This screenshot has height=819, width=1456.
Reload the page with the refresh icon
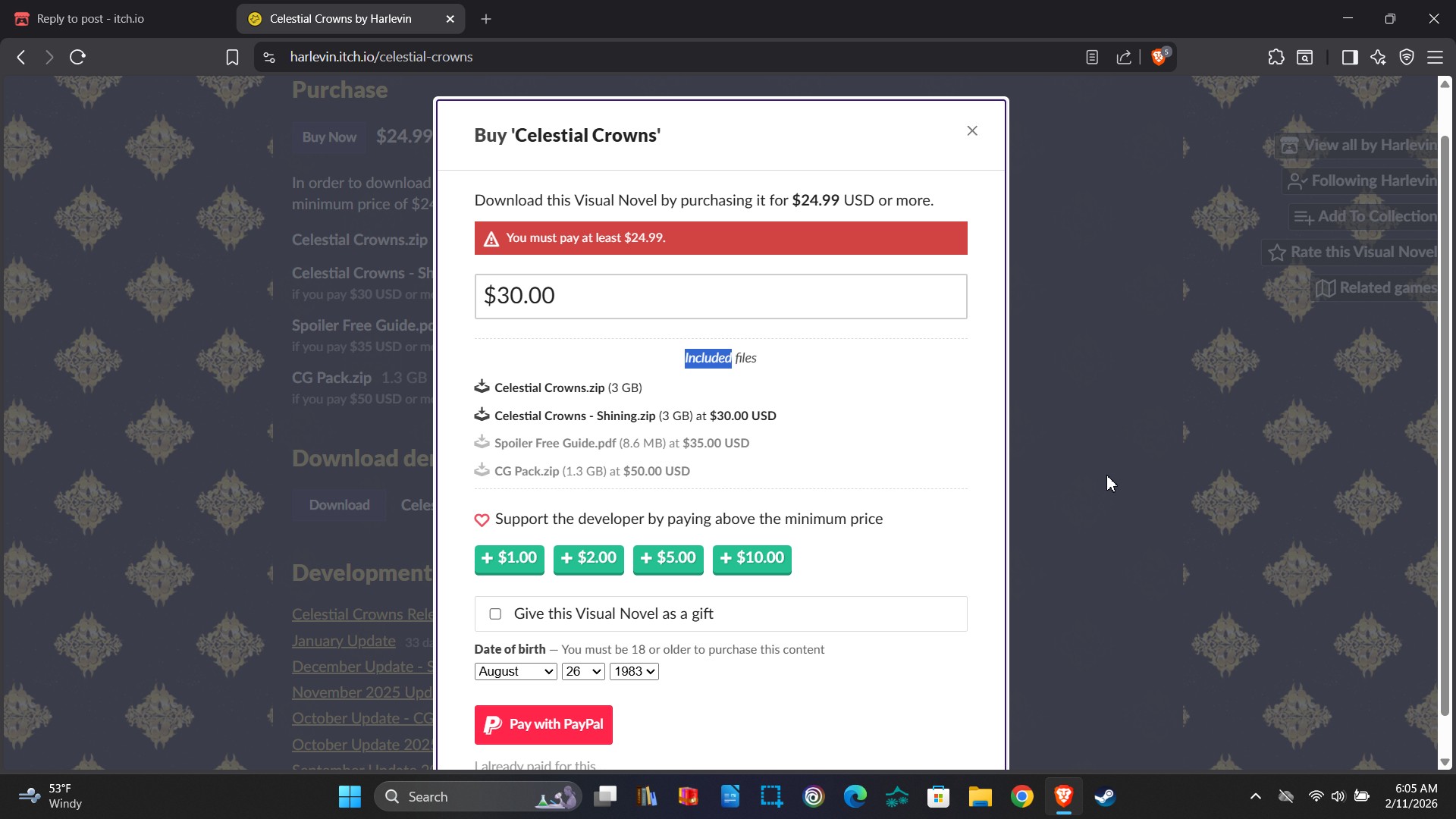tap(77, 57)
